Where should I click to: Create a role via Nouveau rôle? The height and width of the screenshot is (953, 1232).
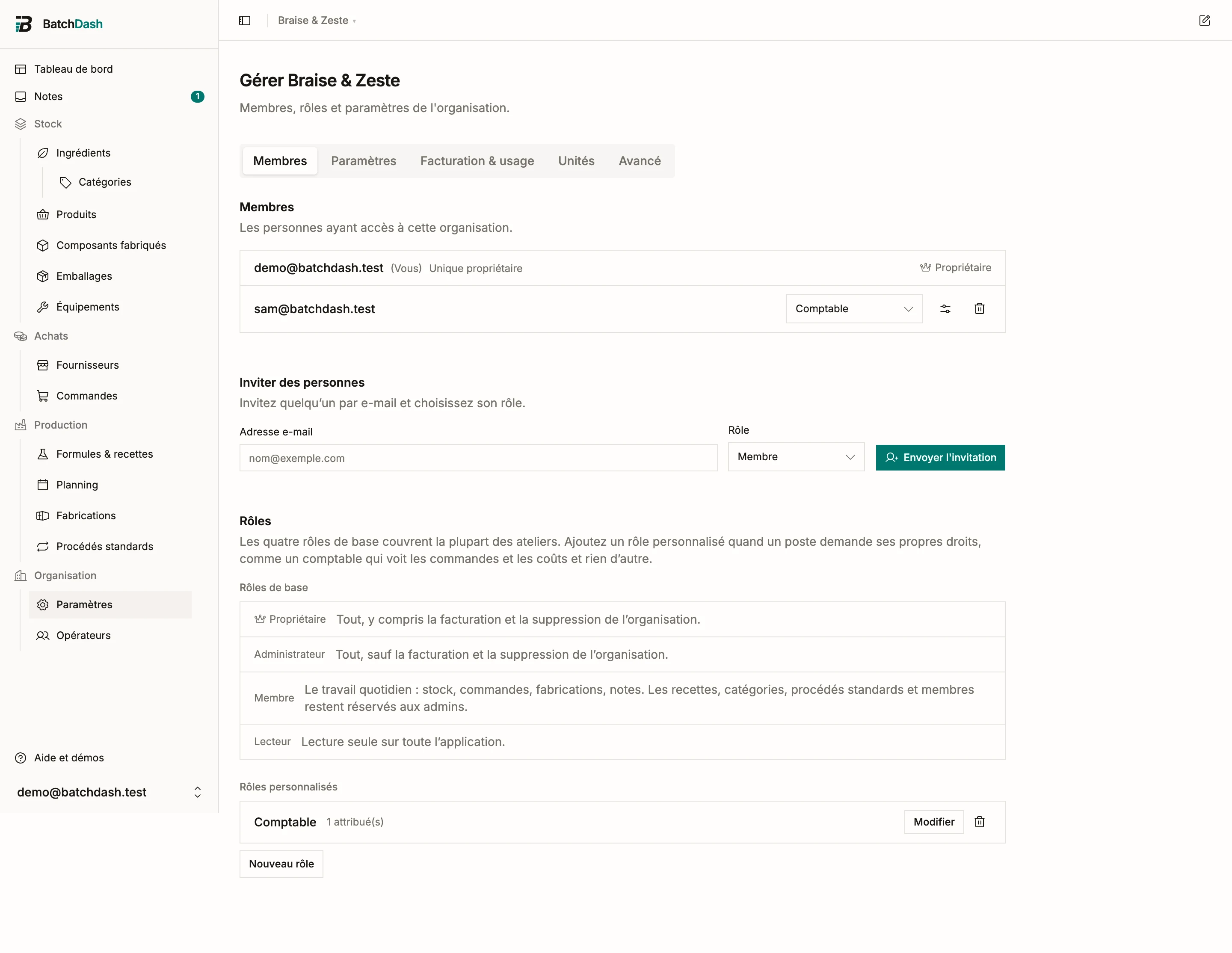pyautogui.click(x=281, y=864)
